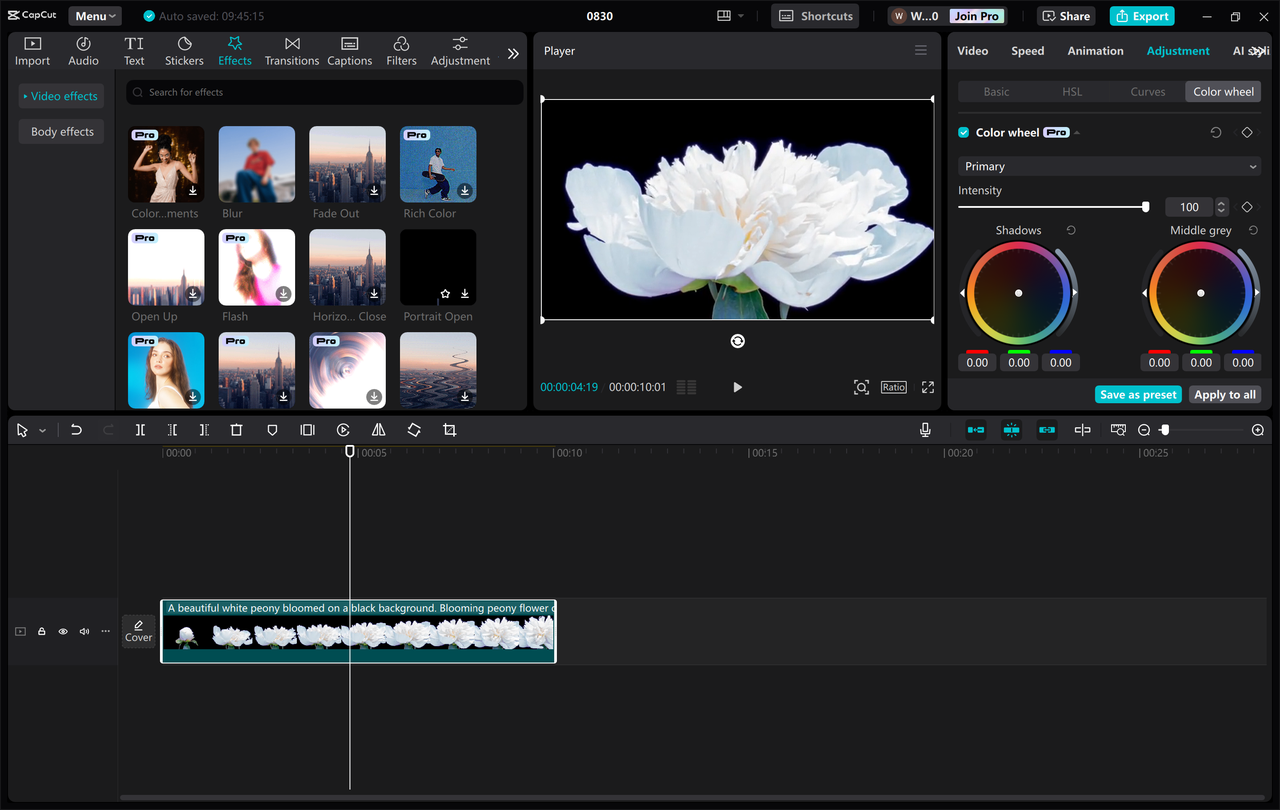Open the selection tool dropdown arrow

coord(42,429)
